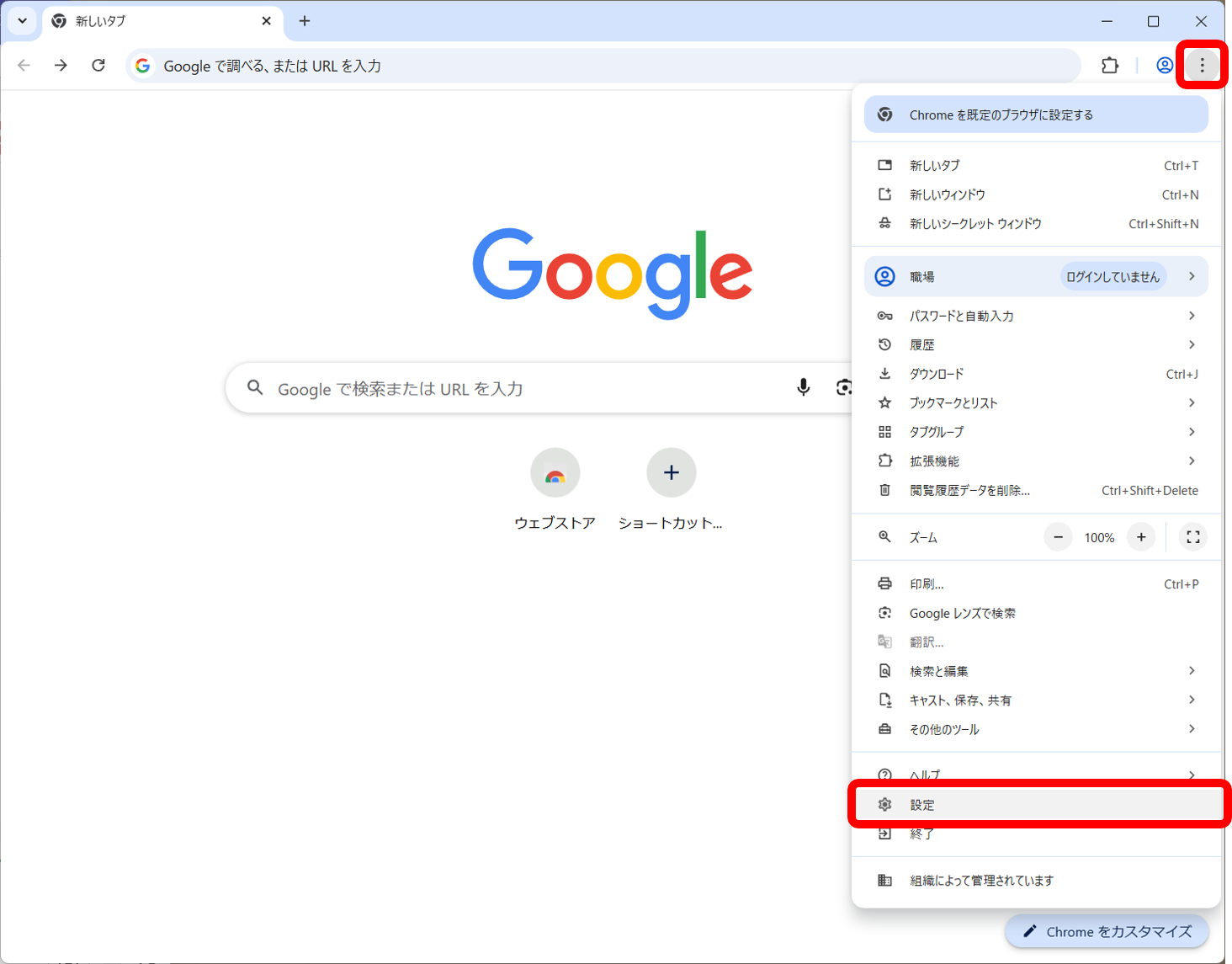
Task: Open Google Lens camera icon in search box
Action: [x=843, y=387]
